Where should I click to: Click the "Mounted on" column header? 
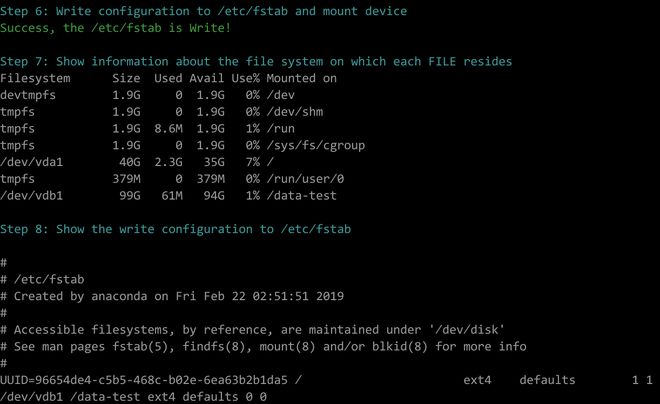[x=301, y=78]
